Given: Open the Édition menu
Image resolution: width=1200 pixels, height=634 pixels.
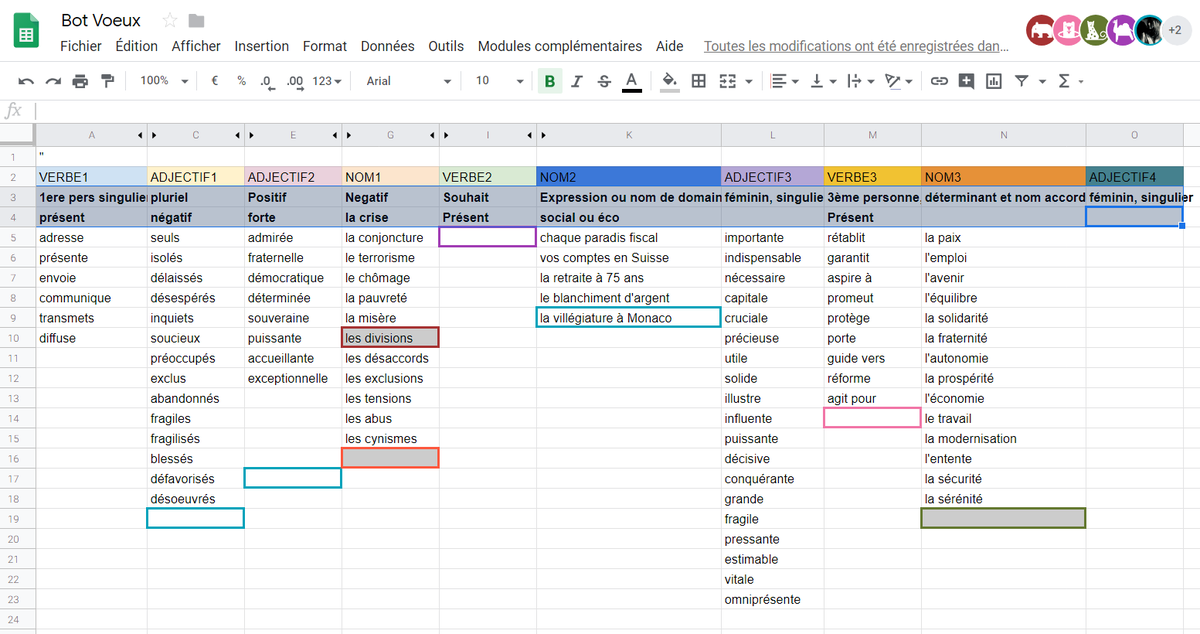Looking at the screenshot, I should (136, 46).
